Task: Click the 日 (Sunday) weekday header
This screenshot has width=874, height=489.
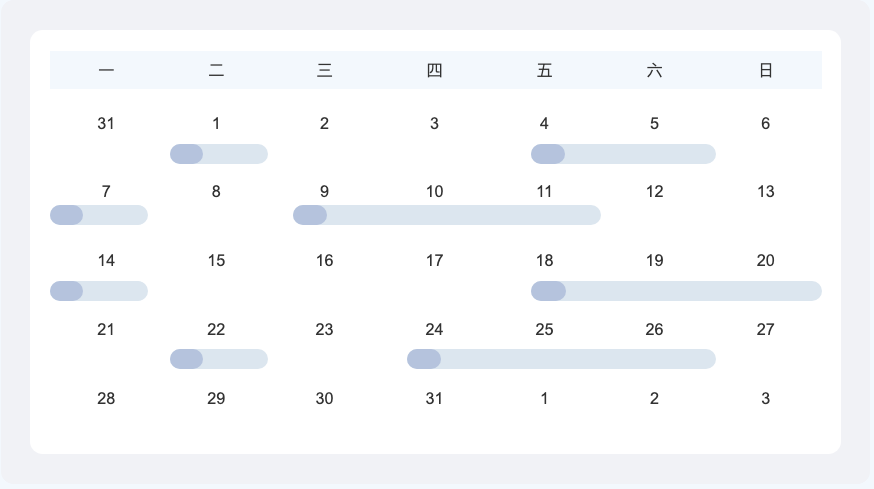Action: 765,70
